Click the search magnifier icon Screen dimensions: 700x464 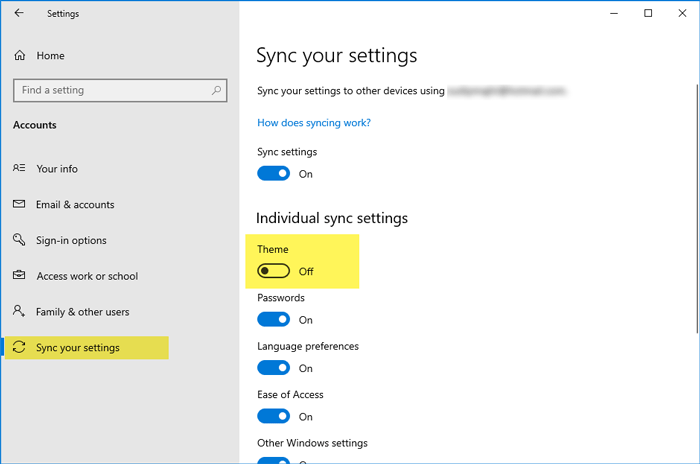pos(217,90)
